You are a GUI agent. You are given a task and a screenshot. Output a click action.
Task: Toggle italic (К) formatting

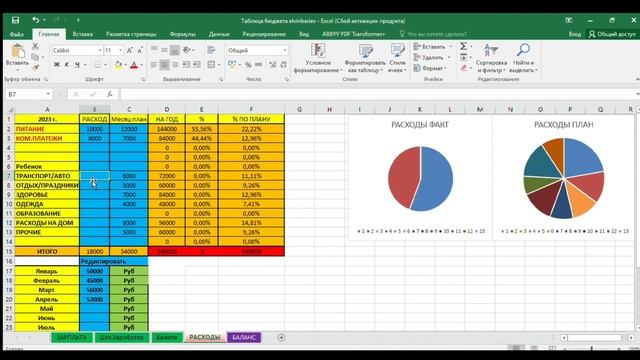pos(67,64)
